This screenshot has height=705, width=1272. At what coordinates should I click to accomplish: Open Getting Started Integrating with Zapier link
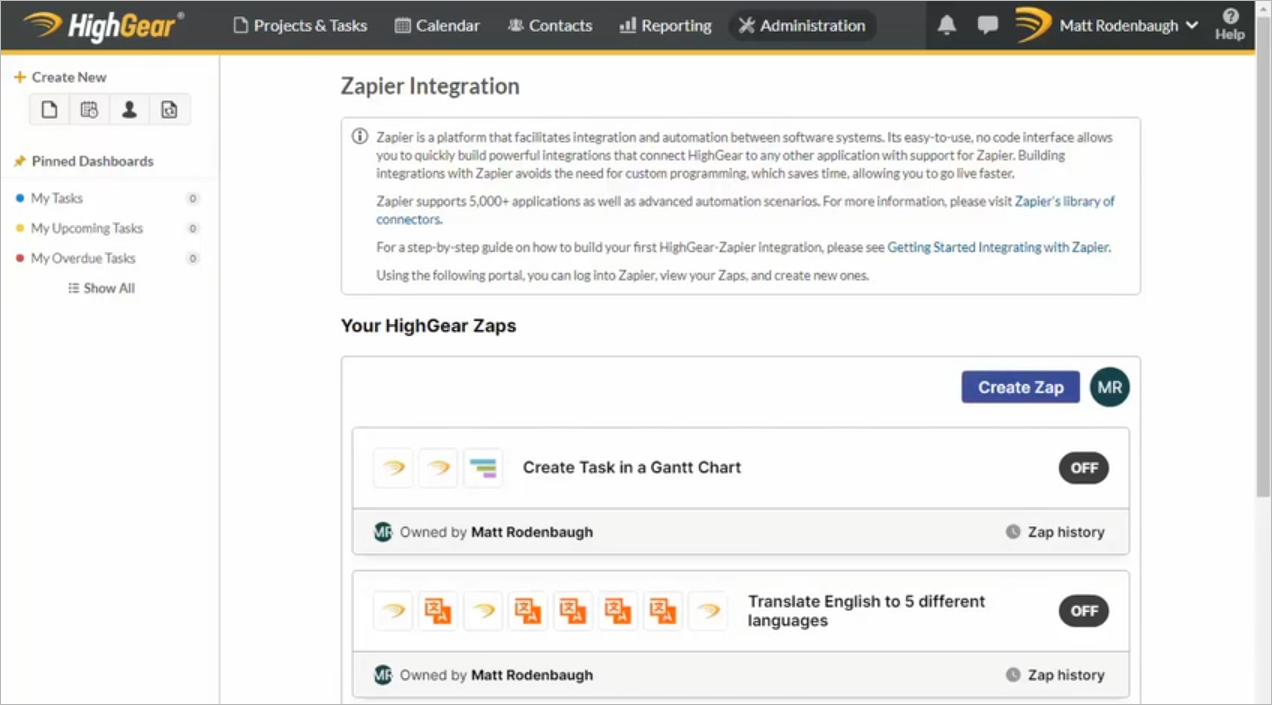pyautogui.click(x=998, y=247)
